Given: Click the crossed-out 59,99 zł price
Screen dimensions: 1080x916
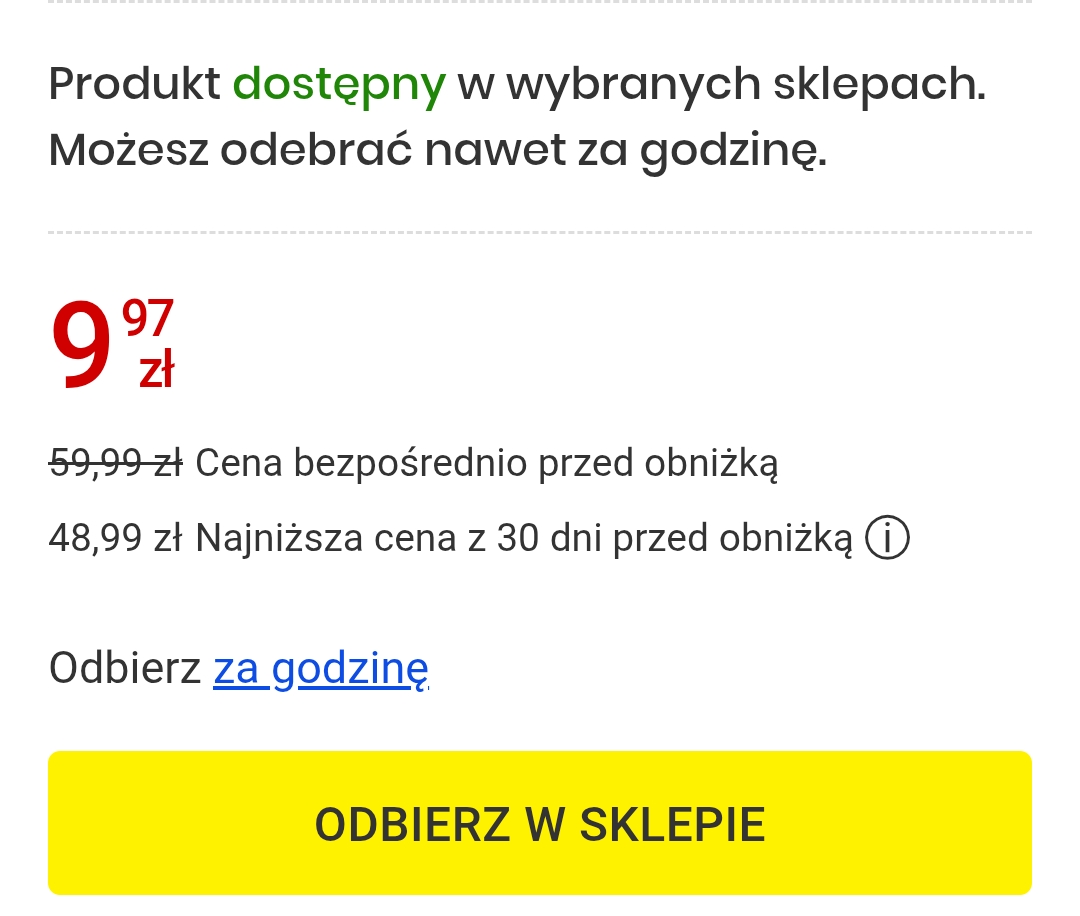Looking at the screenshot, I should (x=115, y=463).
